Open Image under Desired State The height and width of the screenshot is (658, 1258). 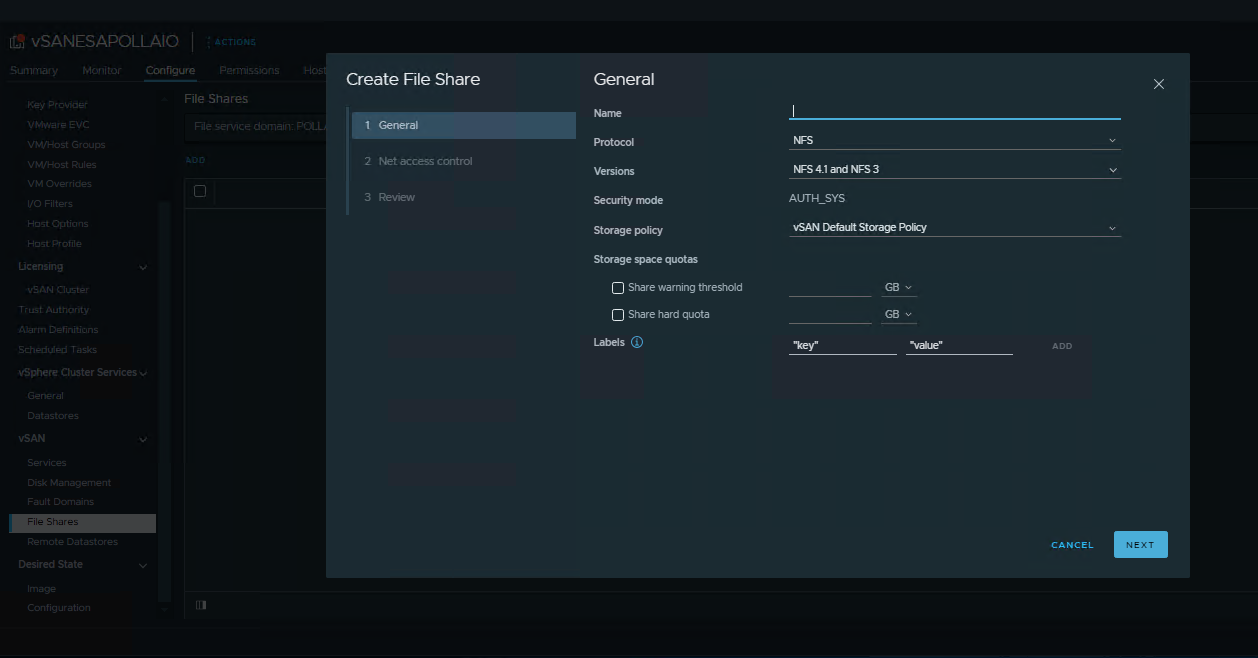click(41, 589)
